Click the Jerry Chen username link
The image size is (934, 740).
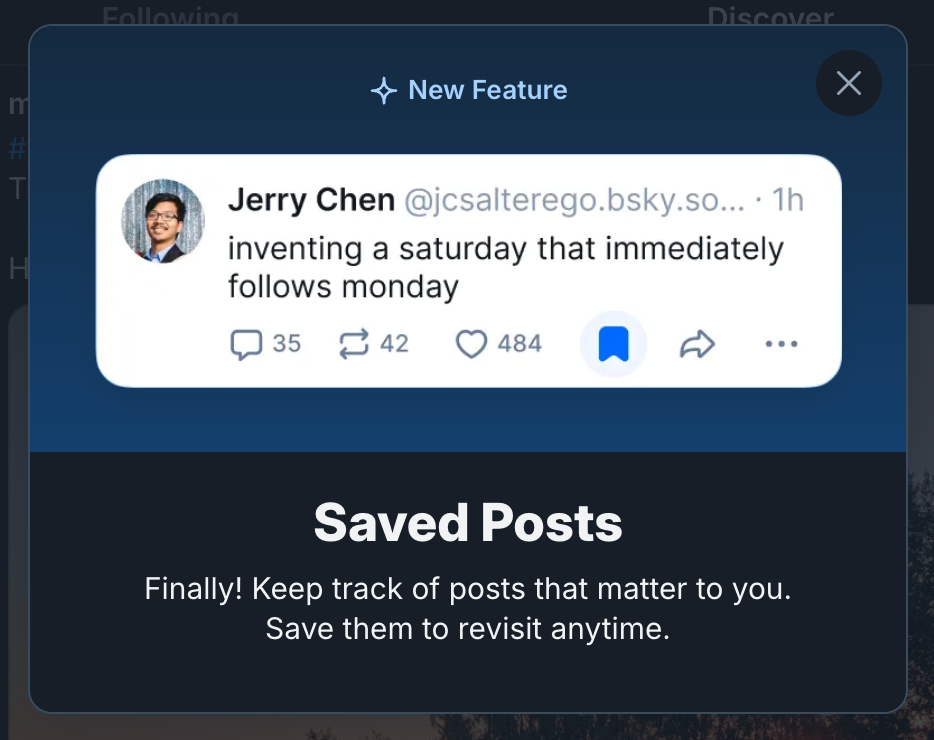pos(311,199)
